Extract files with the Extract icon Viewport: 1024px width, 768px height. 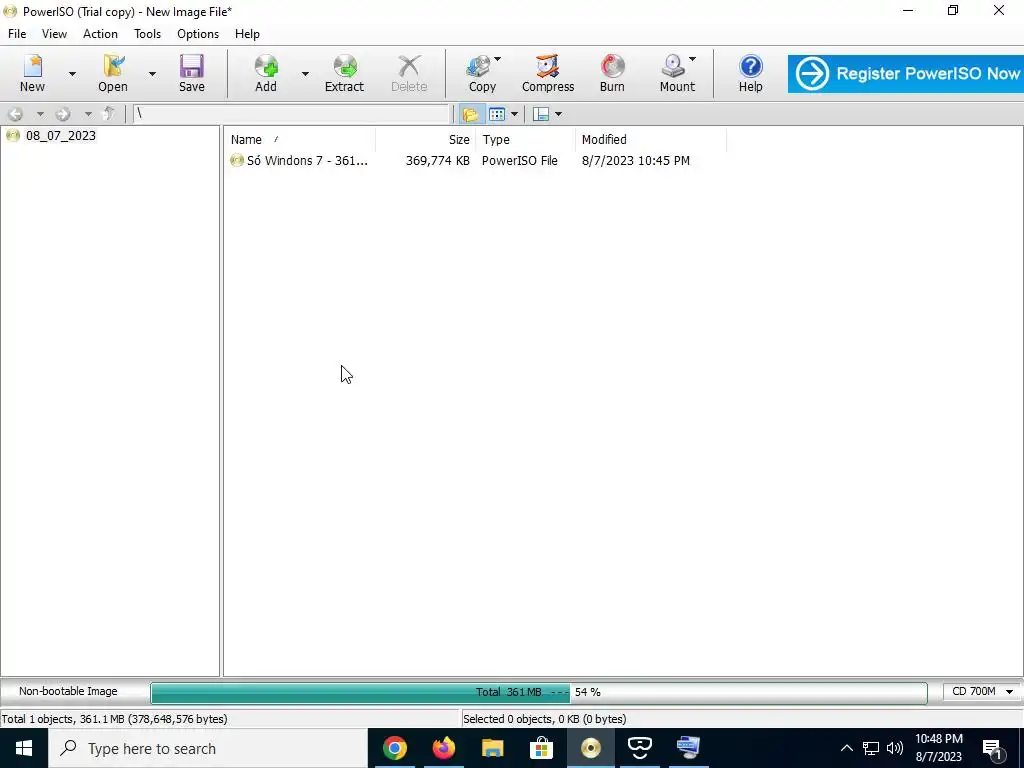[x=344, y=73]
